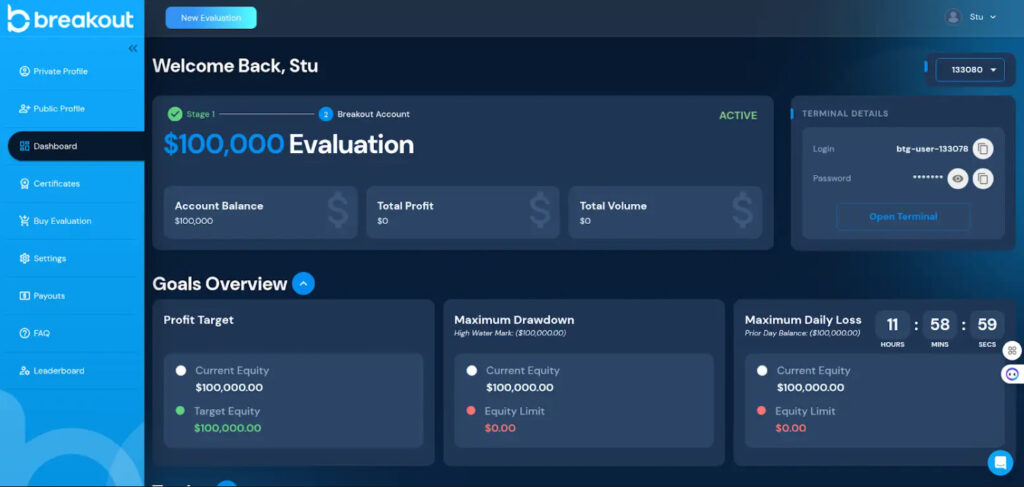Screen dimensions: 1024x487
Task: Click Maximum Drawdown title
Action: pyautogui.click(x=514, y=320)
